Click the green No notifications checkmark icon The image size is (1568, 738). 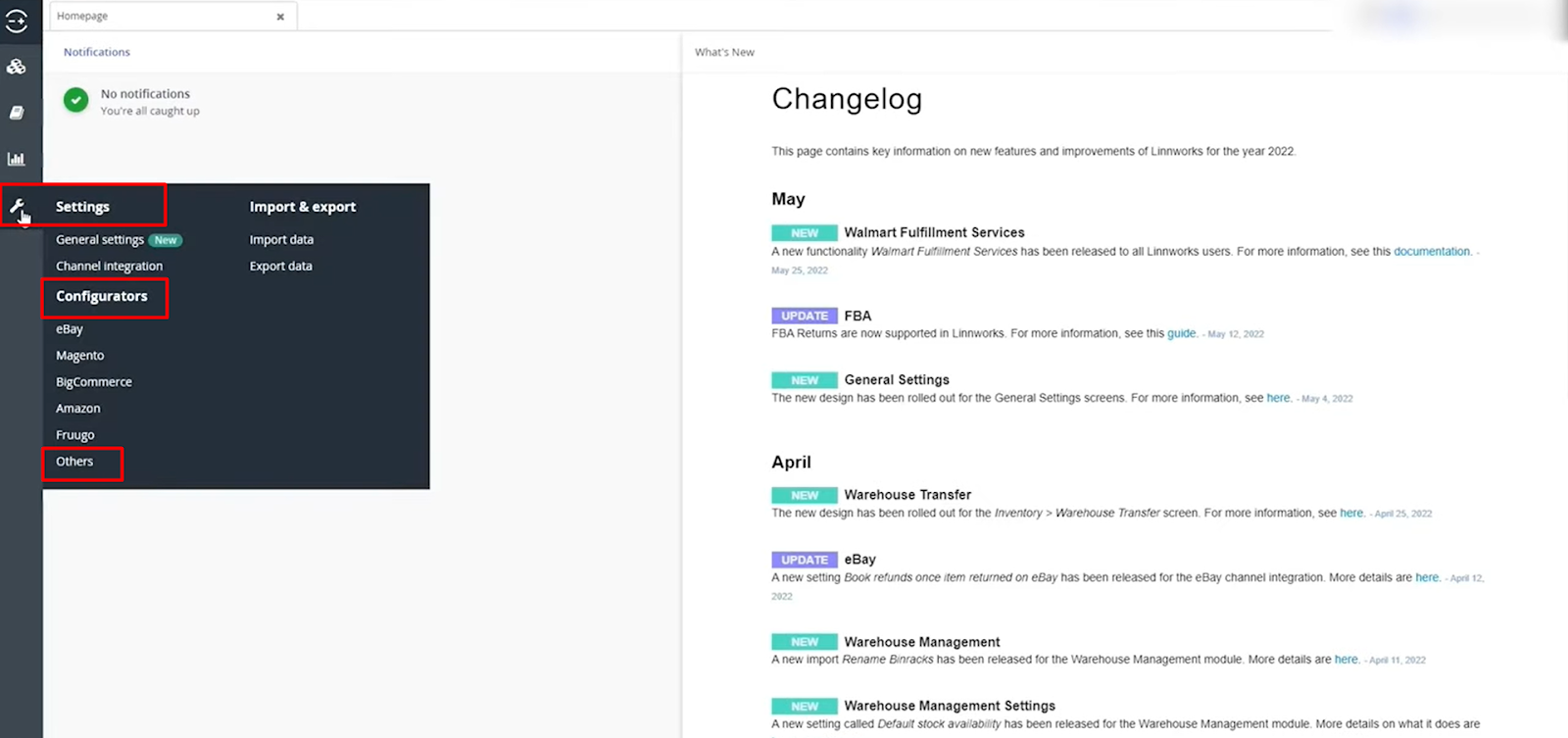(x=75, y=100)
